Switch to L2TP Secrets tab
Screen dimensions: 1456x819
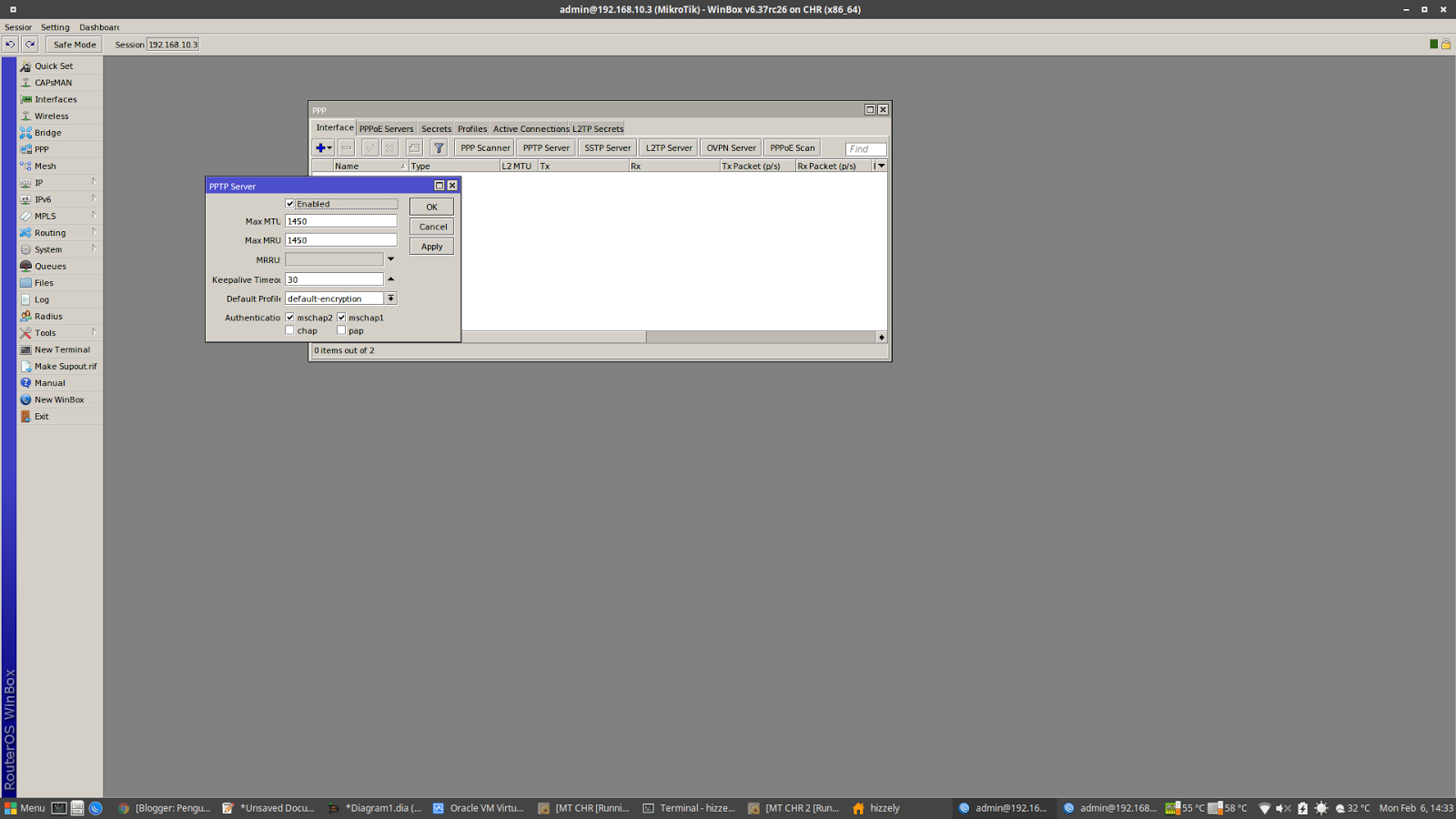tap(598, 128)
